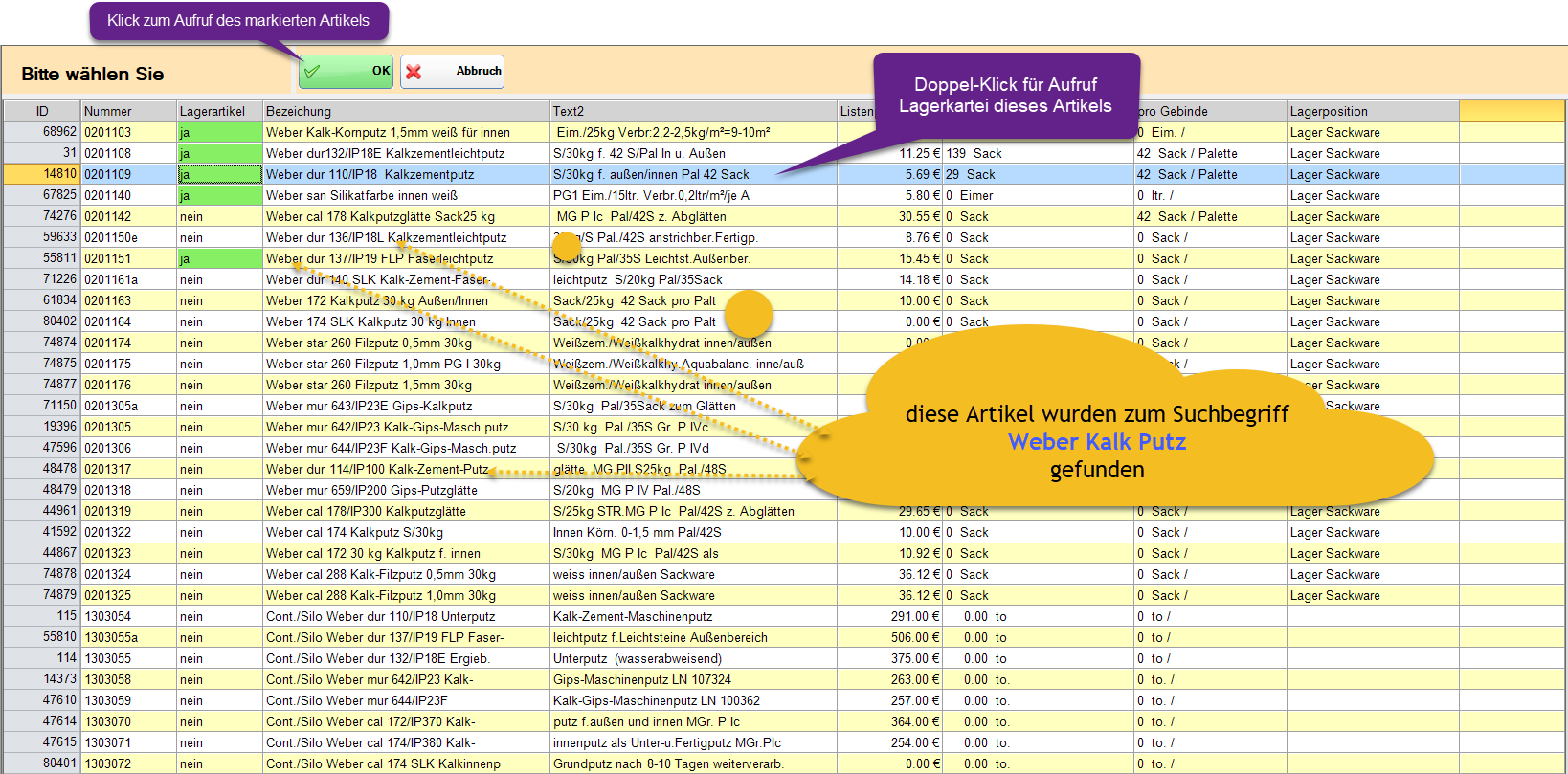Screen dimensions: 1568x774
Task: Select price cell 5.69 €
Action: coord(889,174)
